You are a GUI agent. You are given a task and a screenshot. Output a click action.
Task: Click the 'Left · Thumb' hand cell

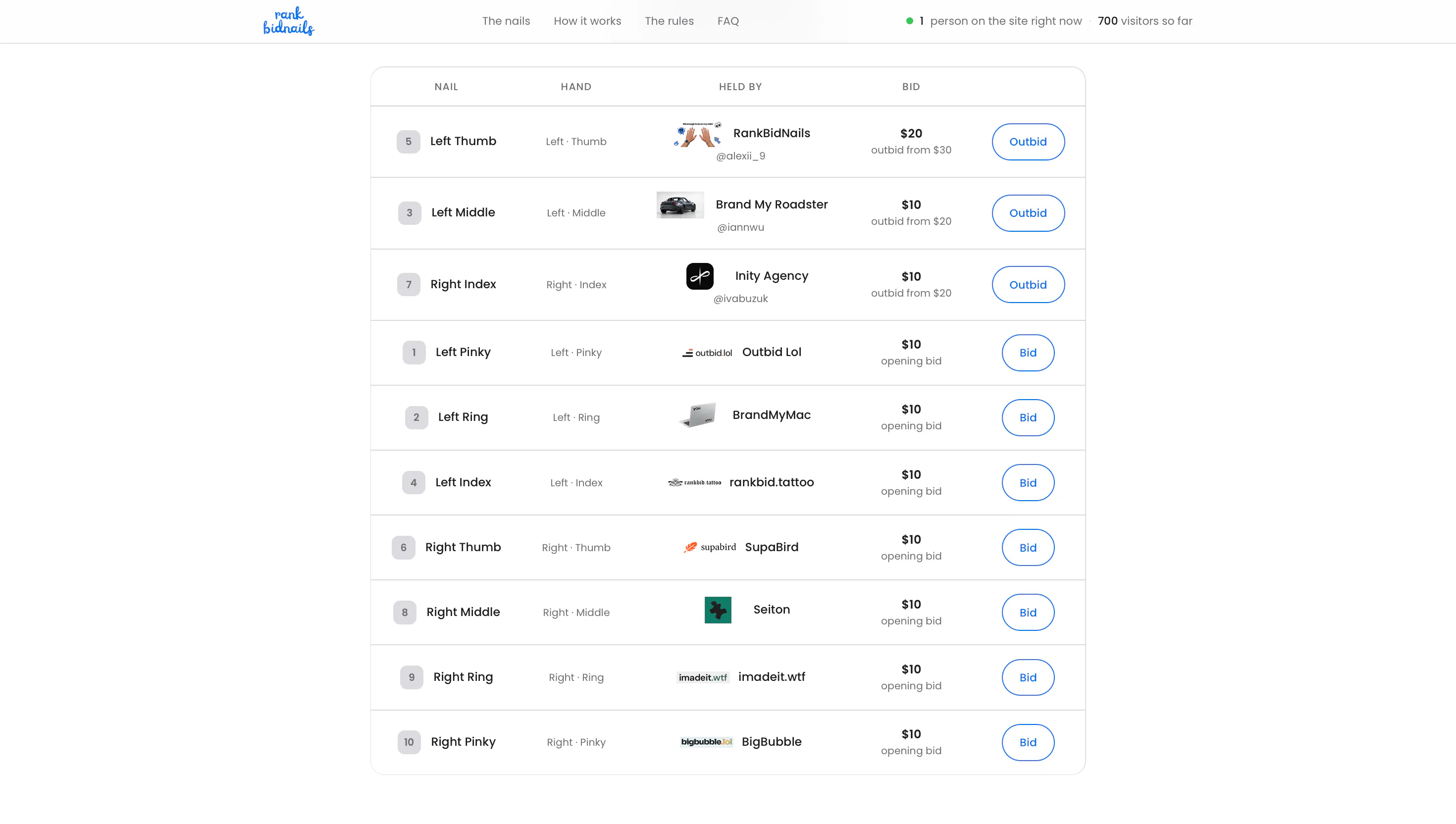coord(576,142)
